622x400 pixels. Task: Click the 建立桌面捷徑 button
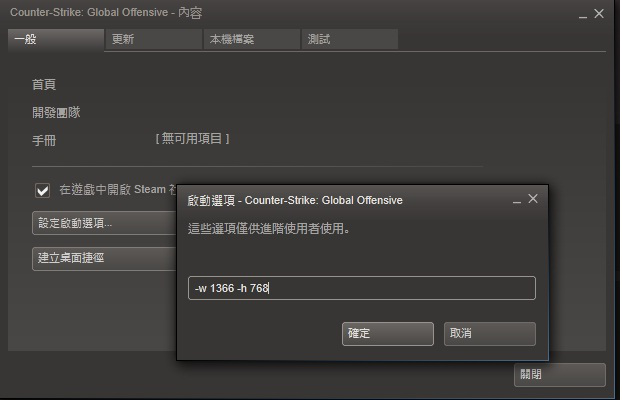coord(104,258)
